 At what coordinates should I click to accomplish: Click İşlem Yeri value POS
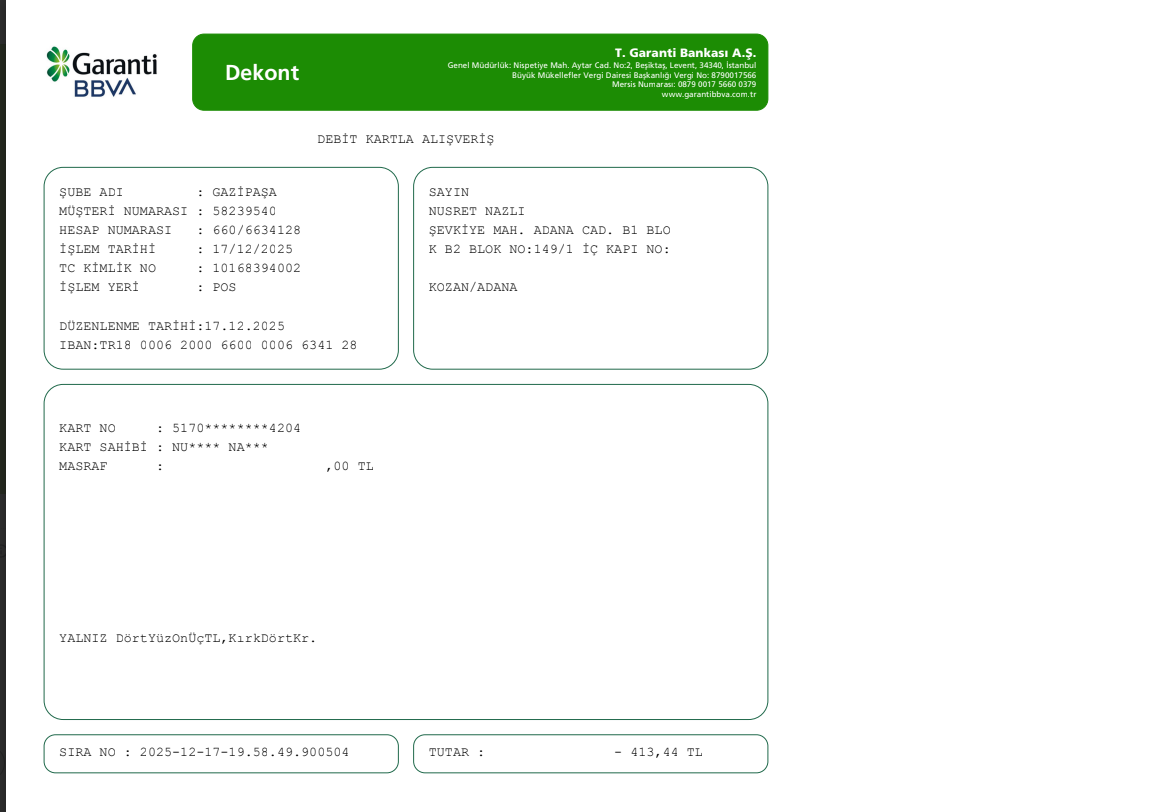[224, 287]
